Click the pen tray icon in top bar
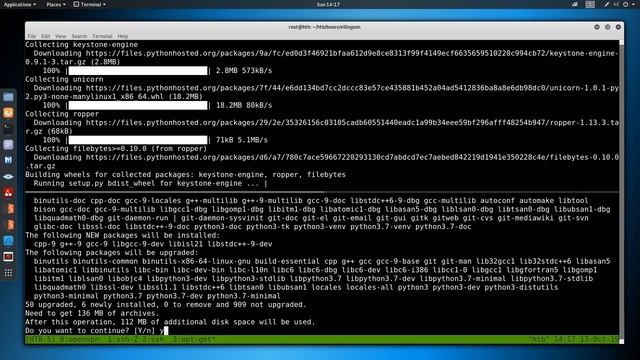The image size is (640, 360). (607, 4)
